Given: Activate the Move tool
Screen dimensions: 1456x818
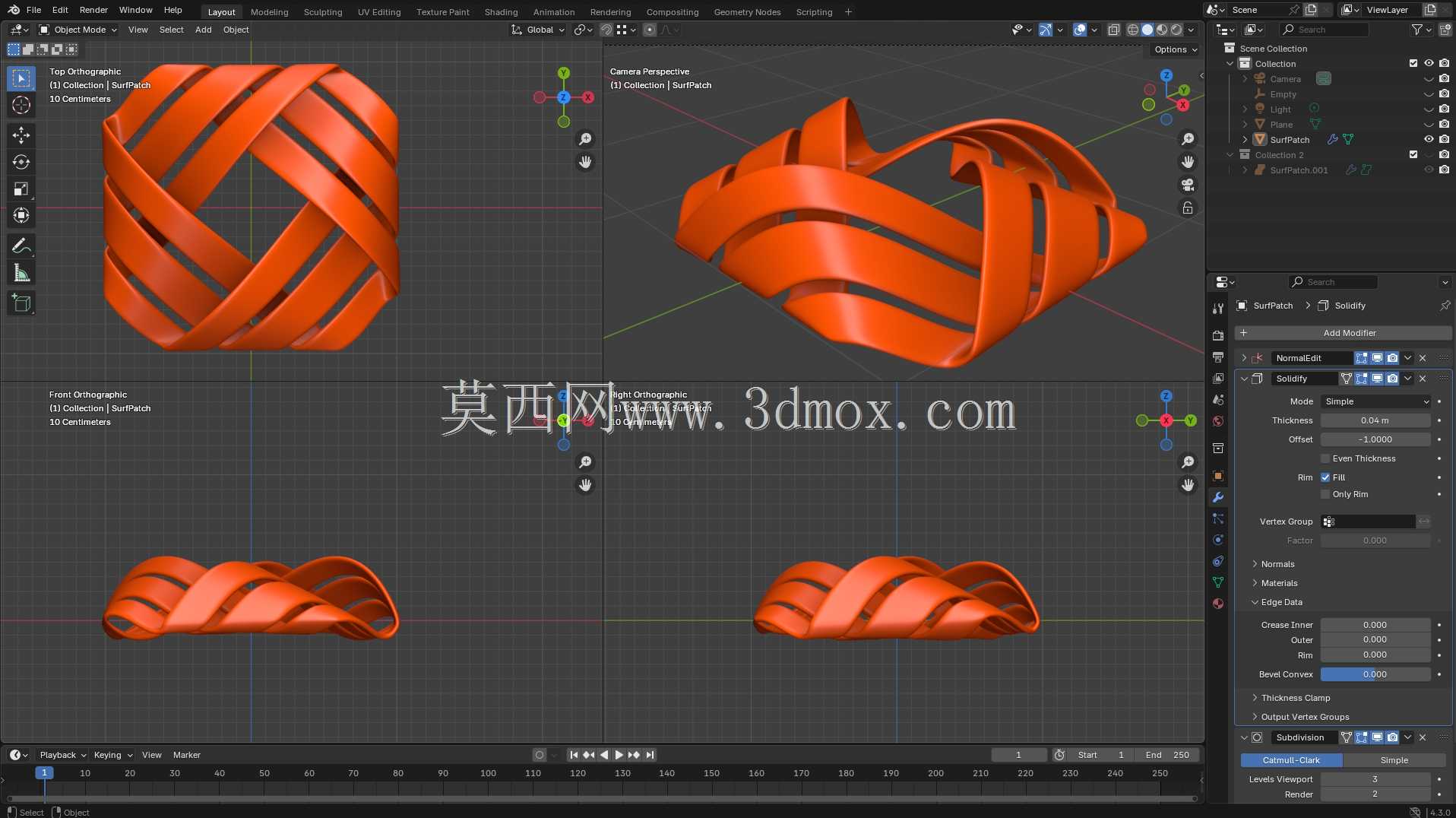Looking at the screenshot, I should (x=21, y=135).
